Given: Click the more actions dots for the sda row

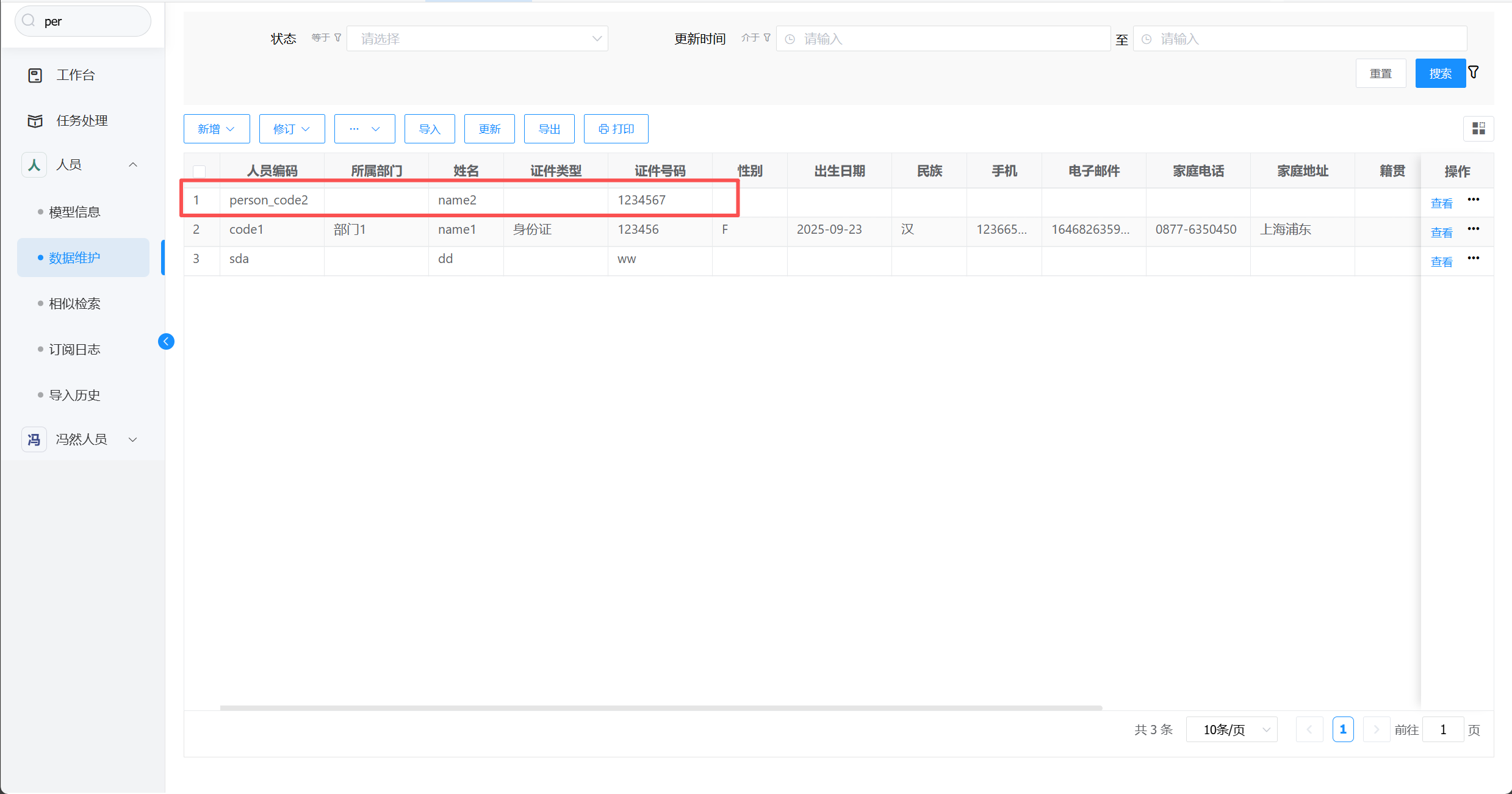Looking at the screenshot, I should (x=1474, y=258).
